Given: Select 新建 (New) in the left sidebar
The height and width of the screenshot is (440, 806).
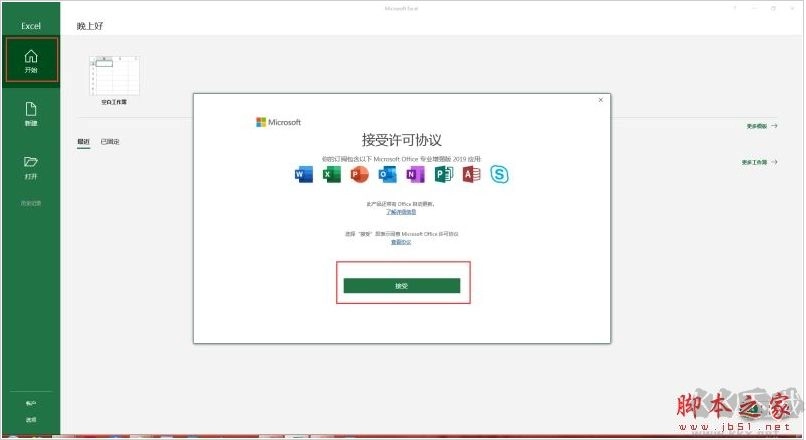Looking at the screenshot, I should point(30,114).
